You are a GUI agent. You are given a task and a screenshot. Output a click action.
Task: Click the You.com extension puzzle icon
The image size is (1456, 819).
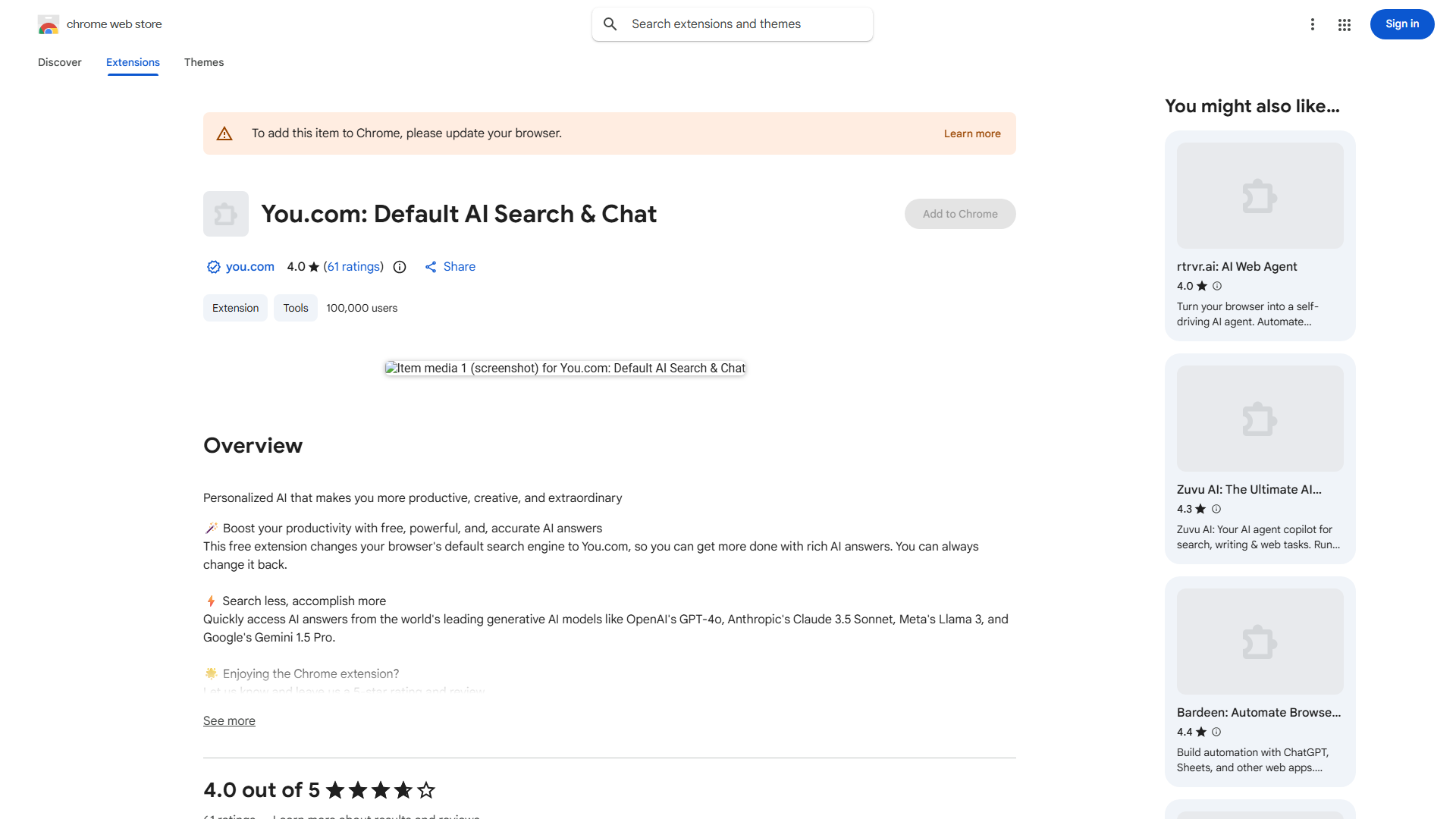[226, 214]
